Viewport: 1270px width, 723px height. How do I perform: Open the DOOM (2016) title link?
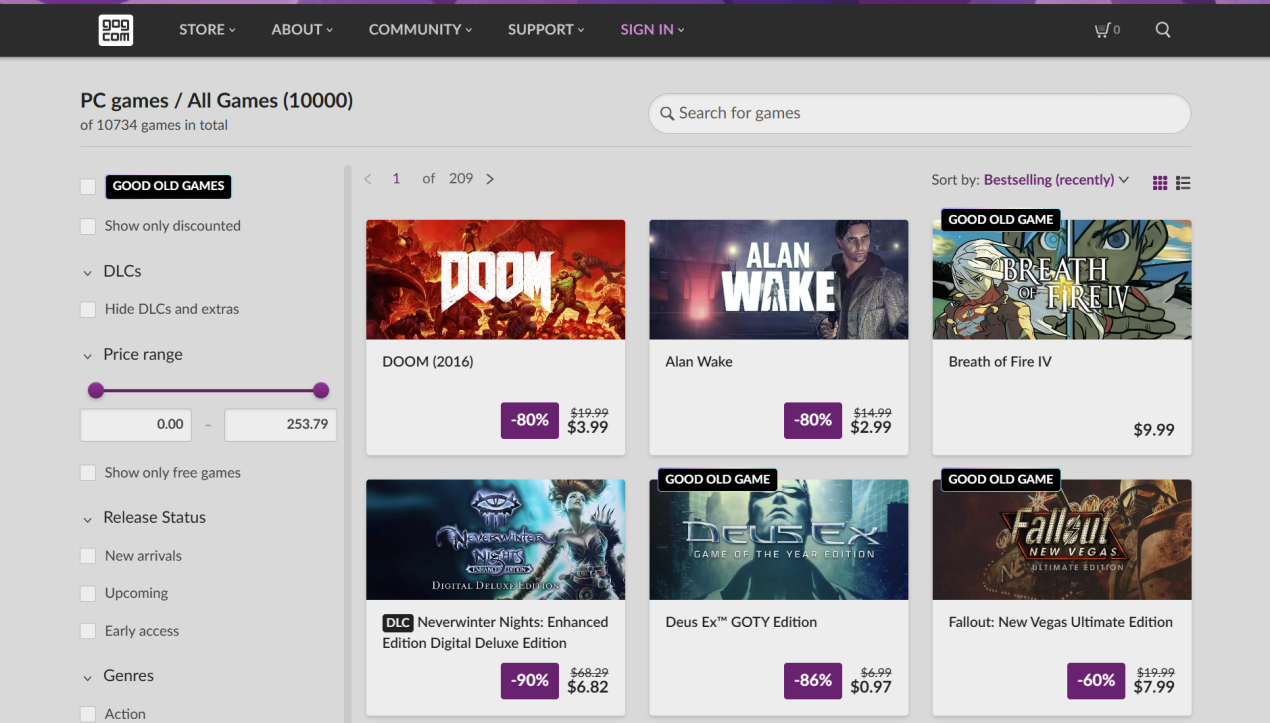[428, 362]
